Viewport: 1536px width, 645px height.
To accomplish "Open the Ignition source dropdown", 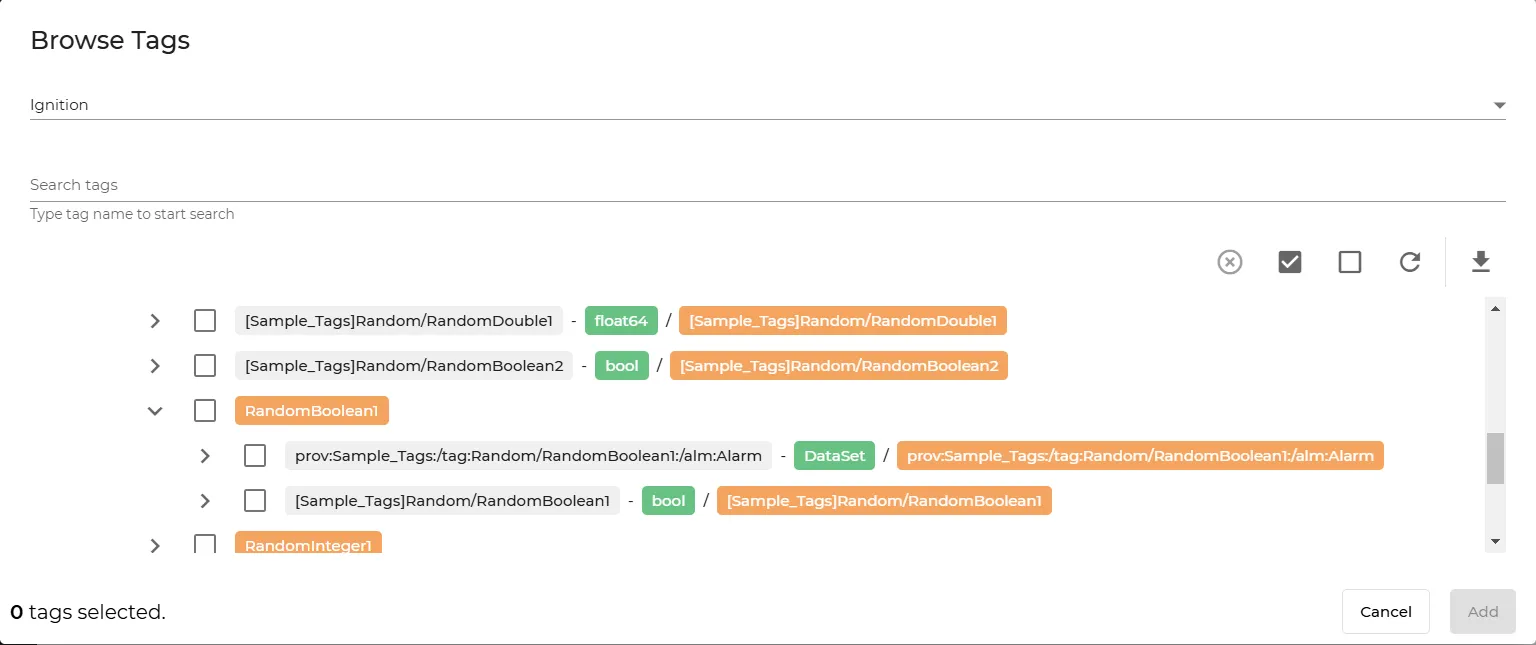I will tap(768, 105).
